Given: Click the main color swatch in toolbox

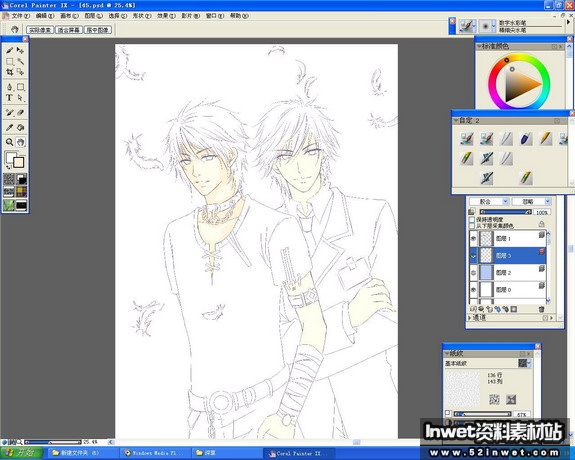Looking at the screenshot, I should pyautogui.click(x=10, y=157).
